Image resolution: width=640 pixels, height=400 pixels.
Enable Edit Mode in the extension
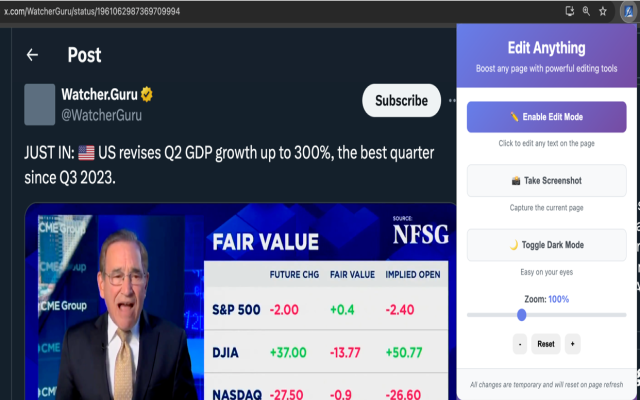546,117
